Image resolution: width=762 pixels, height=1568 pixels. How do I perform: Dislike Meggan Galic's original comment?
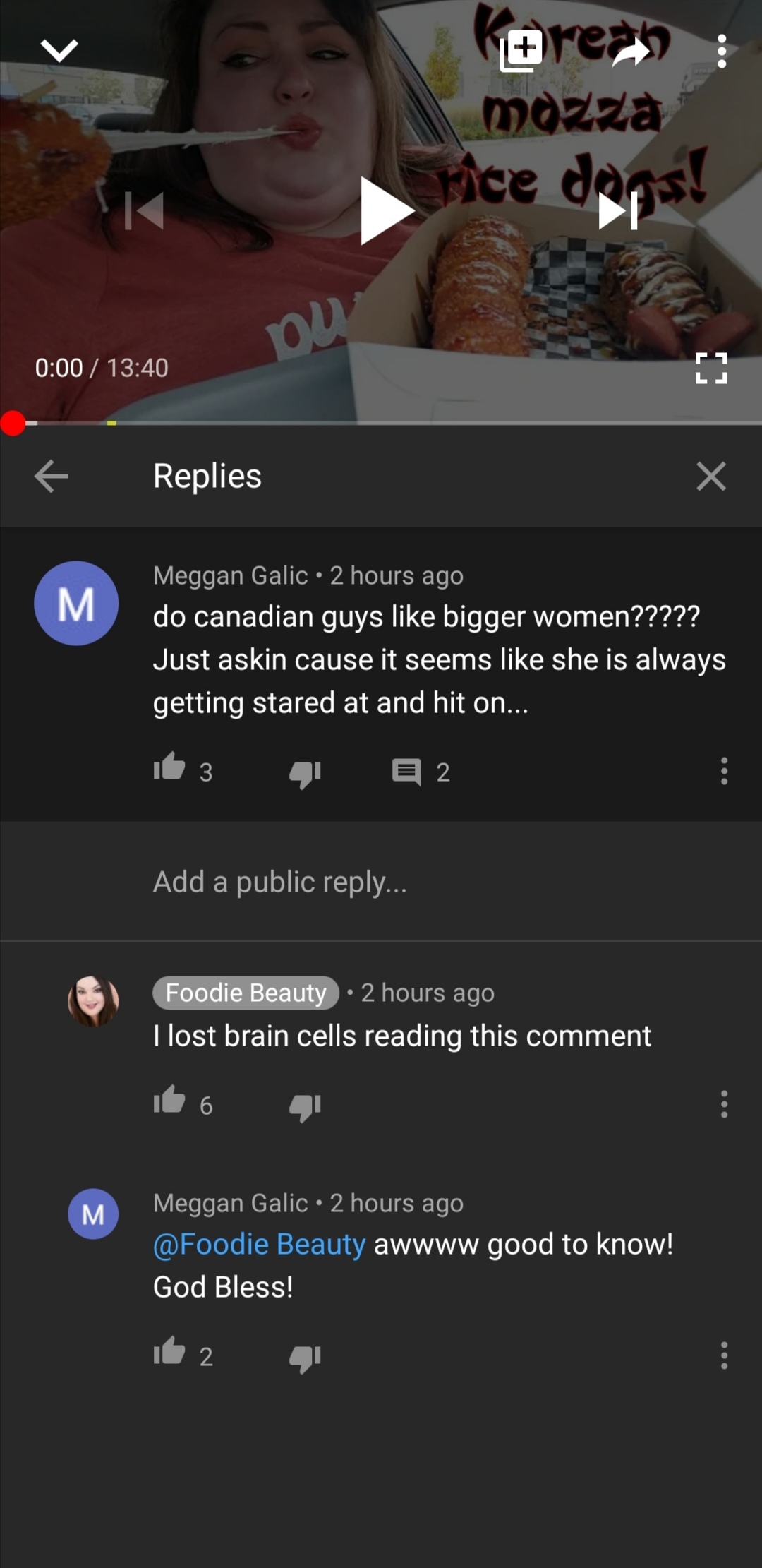[x=305, y=773]
